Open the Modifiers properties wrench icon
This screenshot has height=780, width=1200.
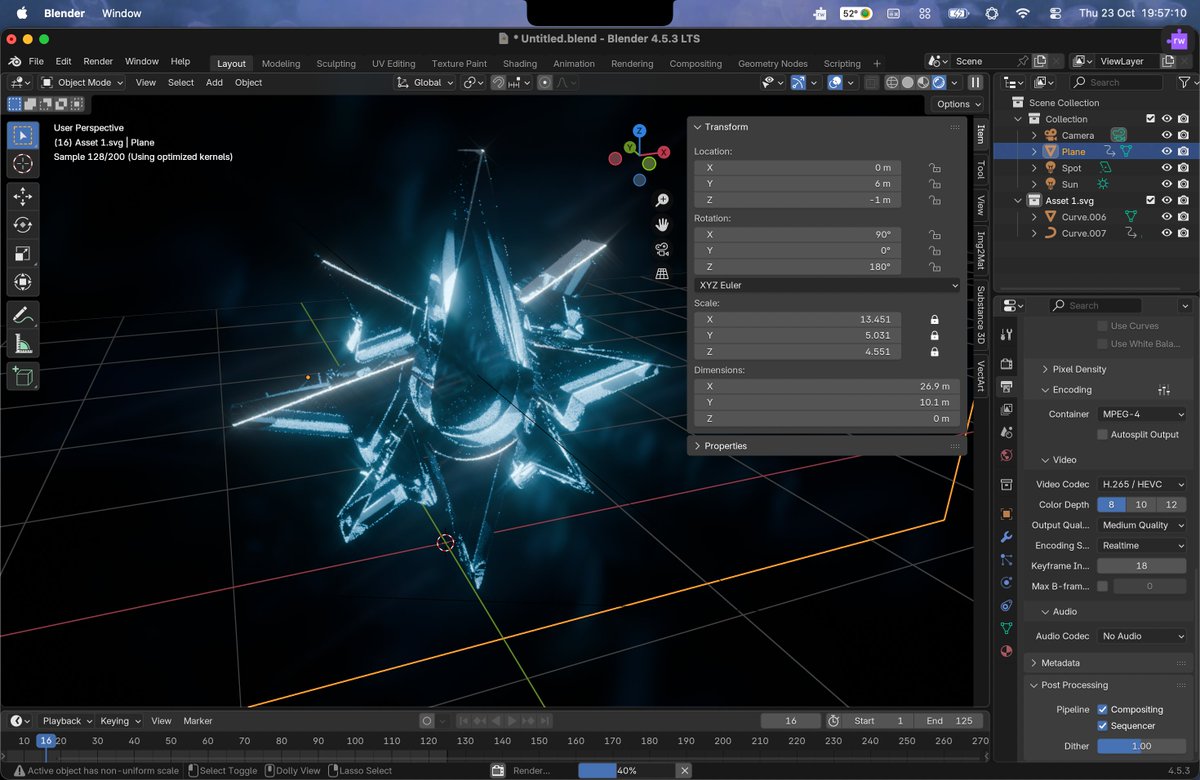[x=1006, y=537]
